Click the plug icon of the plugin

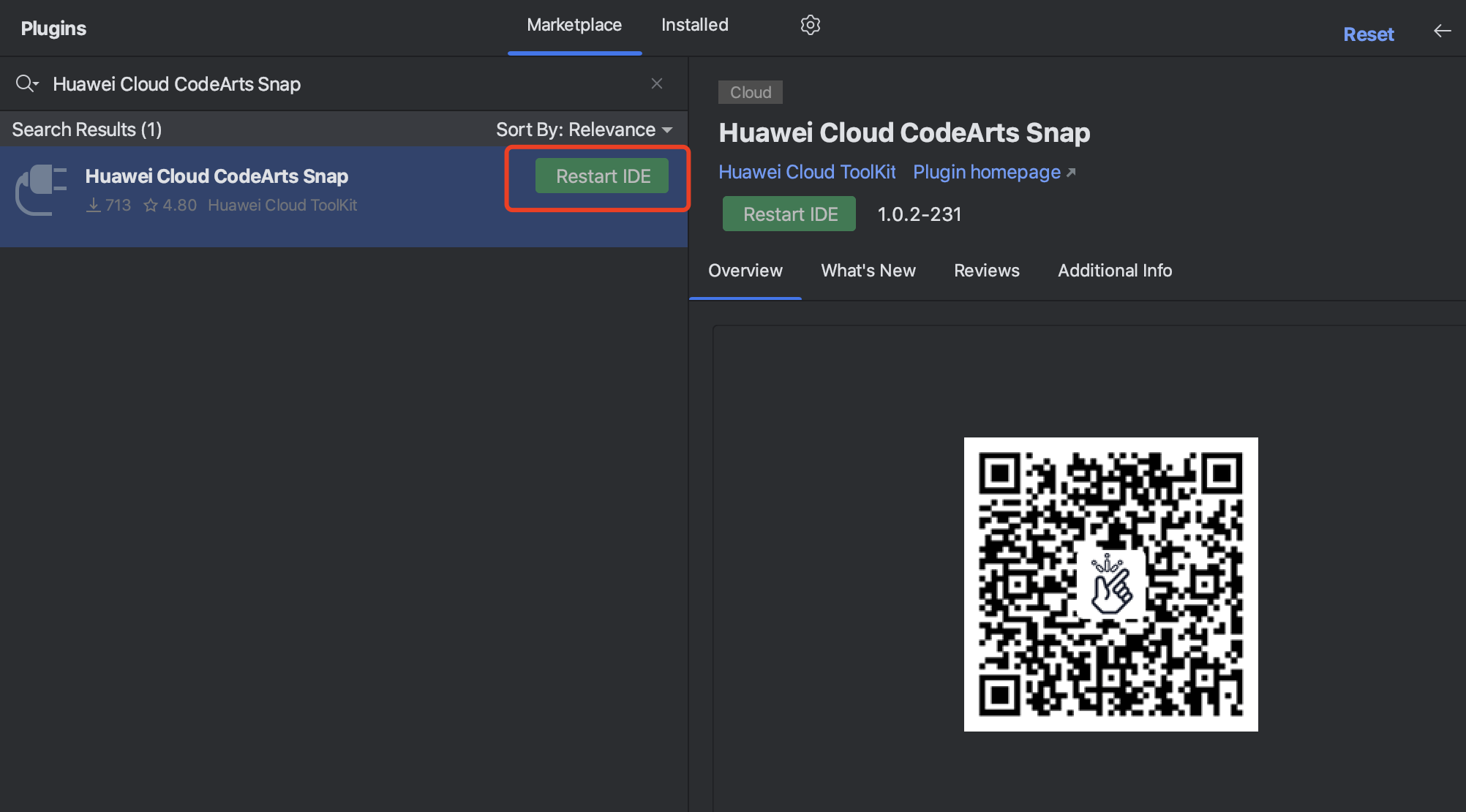(42, 189)
